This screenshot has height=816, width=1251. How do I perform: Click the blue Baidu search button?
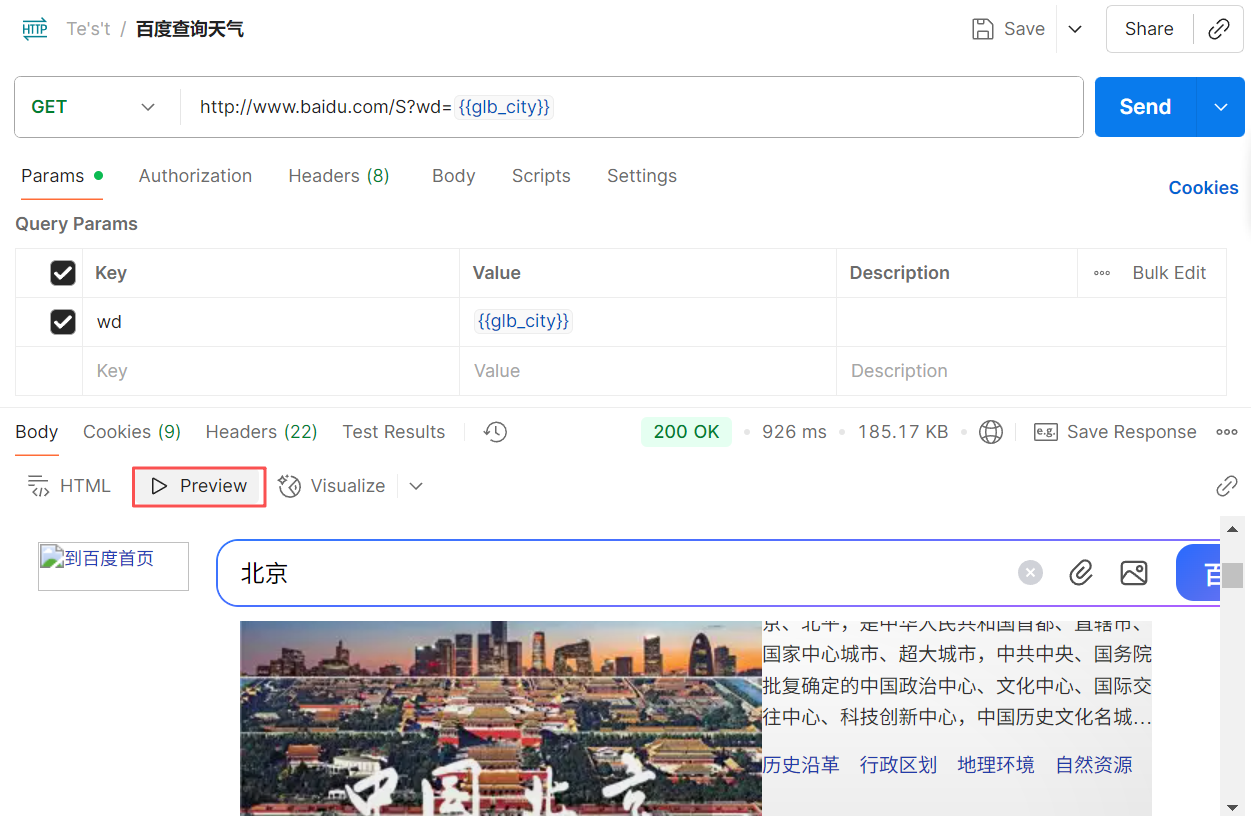tap(1198, 573)
